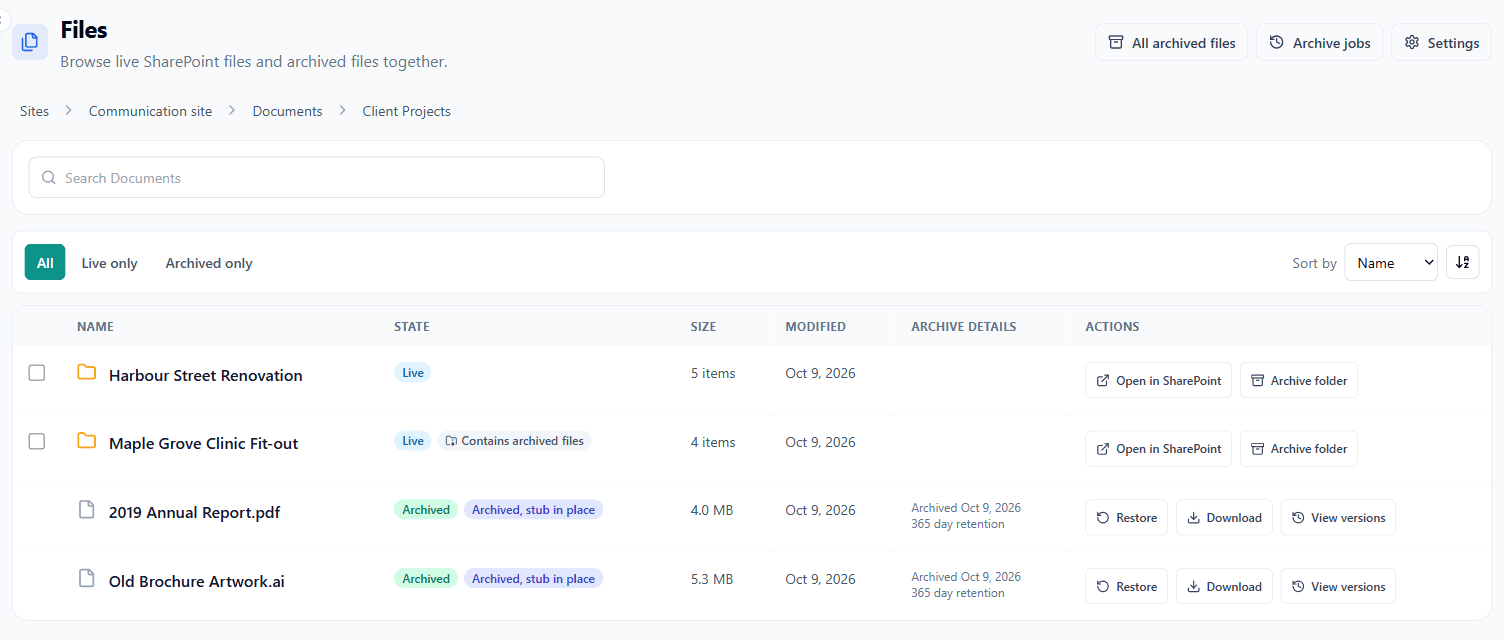Open Maple Grove Clinic Fit-out in SharePoint
This screenshot has width=1504, height=640.
click(x=1158, y=449)
